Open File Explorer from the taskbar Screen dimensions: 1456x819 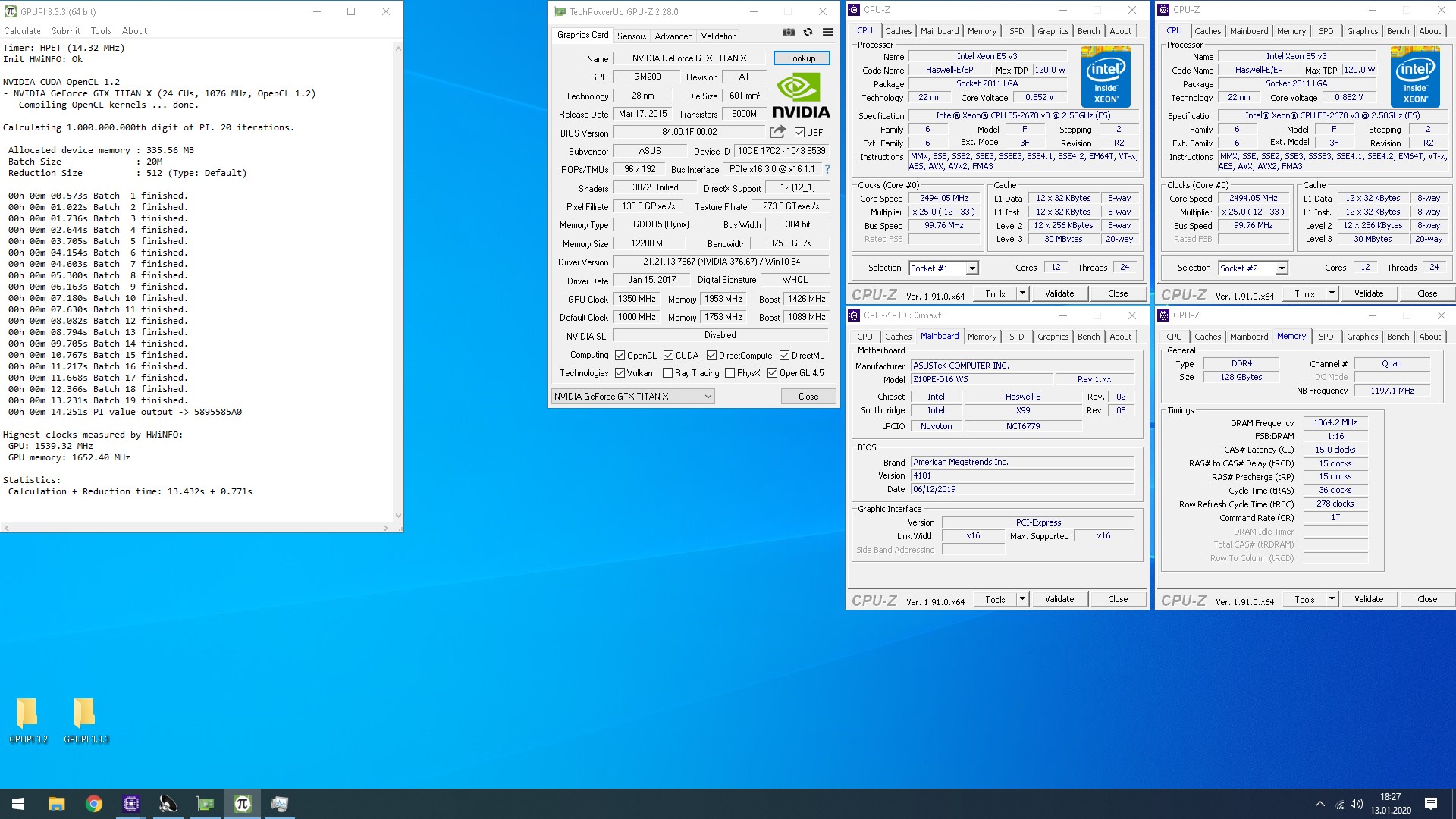(56, 804)
